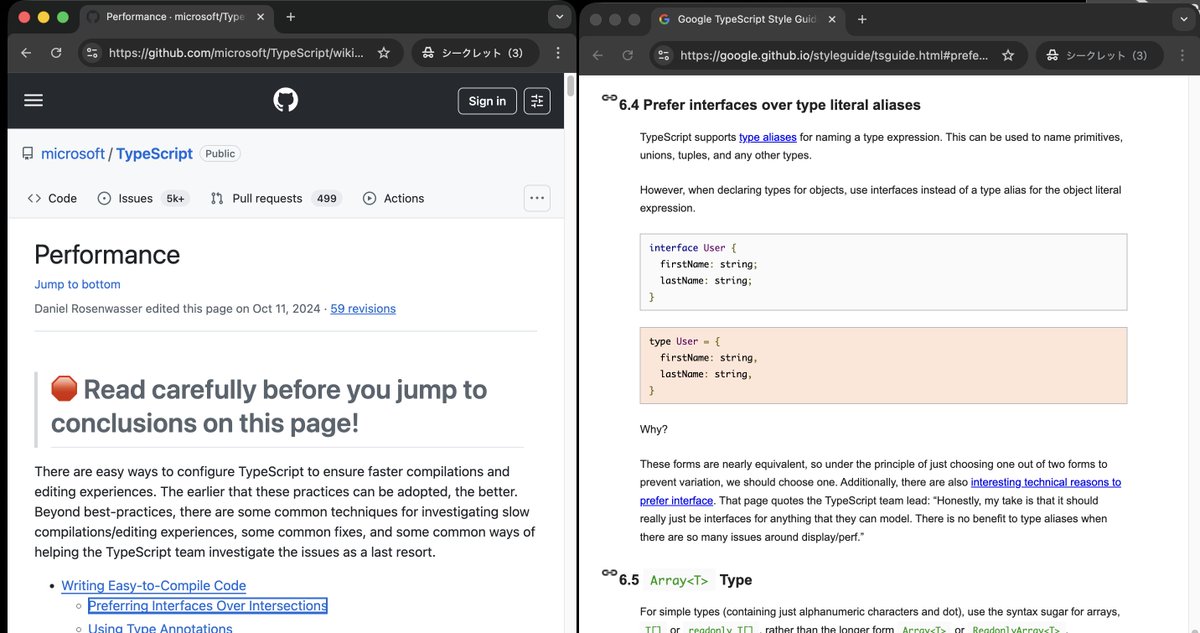Open the TypeScript repository link

coord(154,154)
